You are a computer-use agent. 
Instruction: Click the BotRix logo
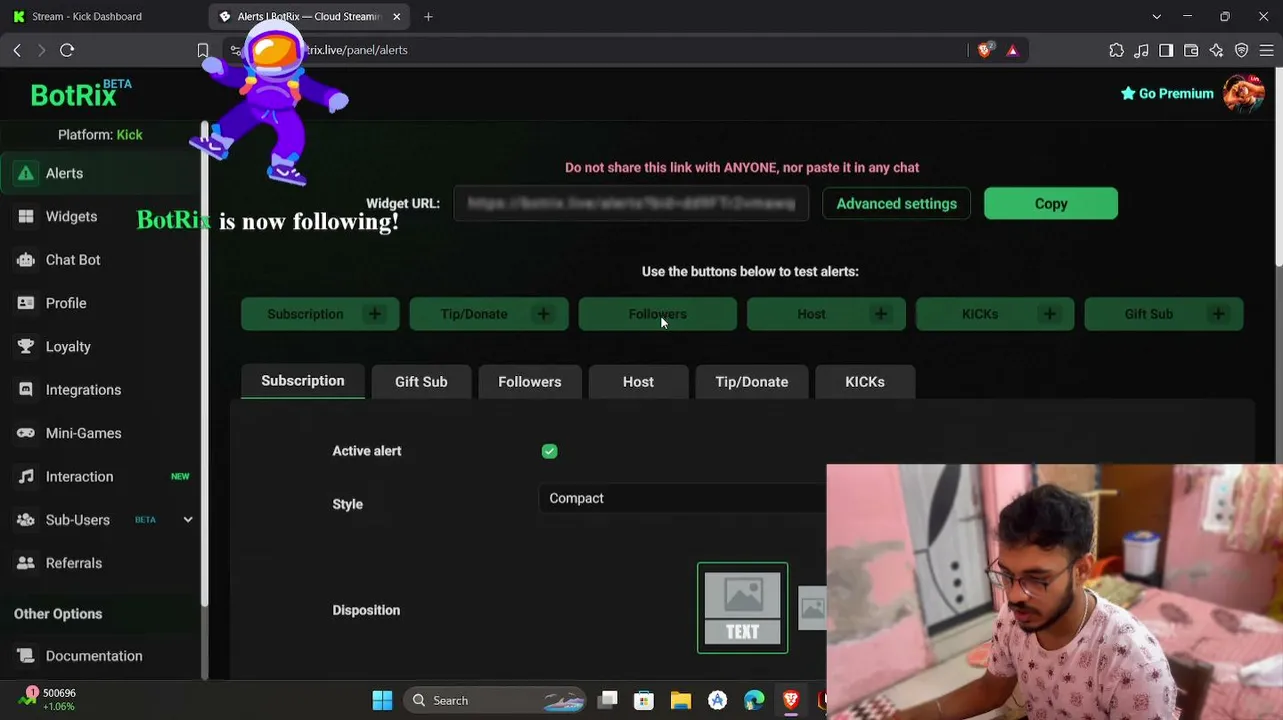click(x=80, y=93)
